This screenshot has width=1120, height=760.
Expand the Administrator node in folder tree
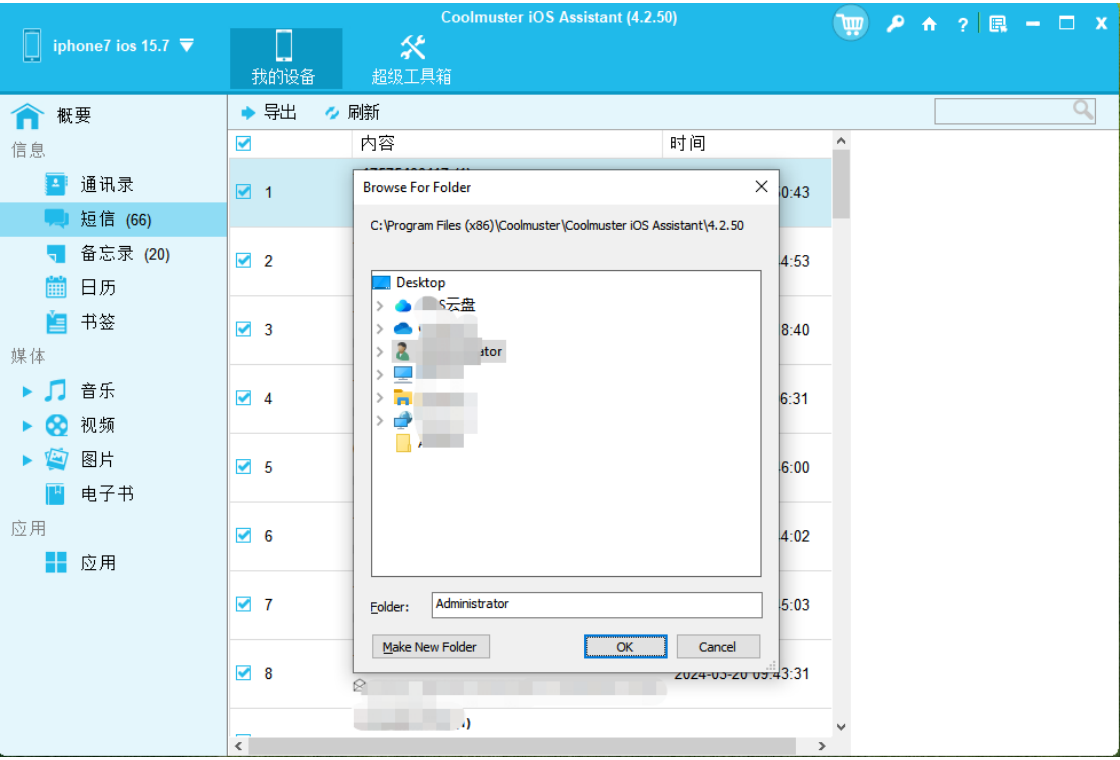point(381,351)
